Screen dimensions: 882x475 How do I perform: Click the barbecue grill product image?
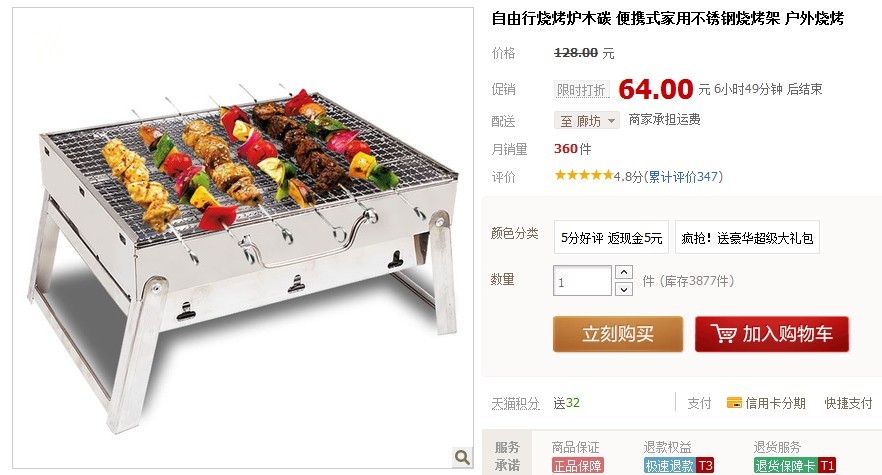243,238
